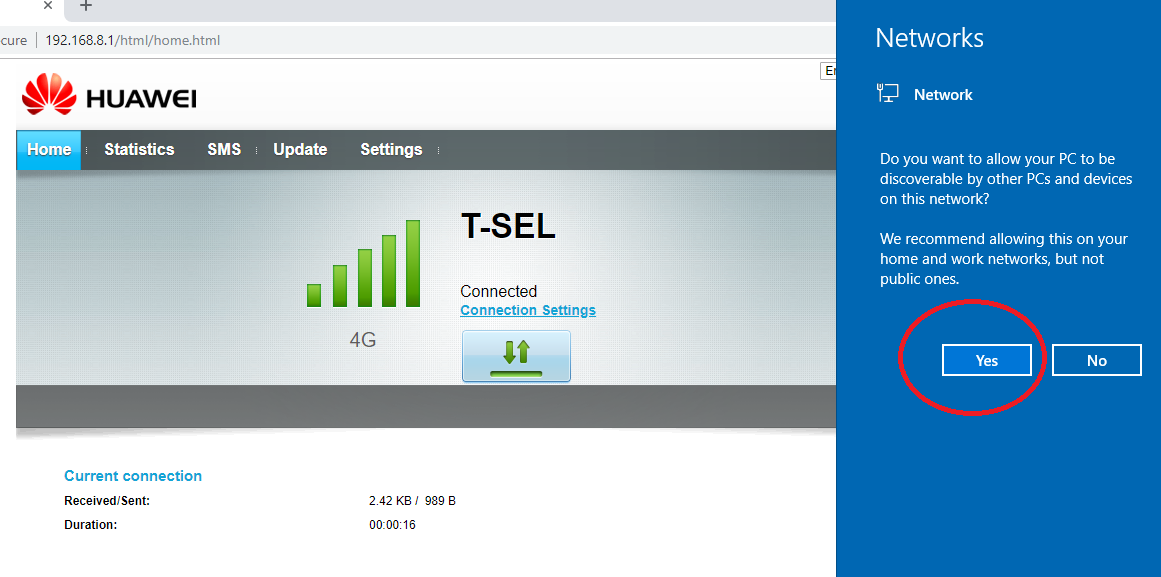Click the Received/Sent label
This screenshot has width=1161, height=577.
coord(107,501)
